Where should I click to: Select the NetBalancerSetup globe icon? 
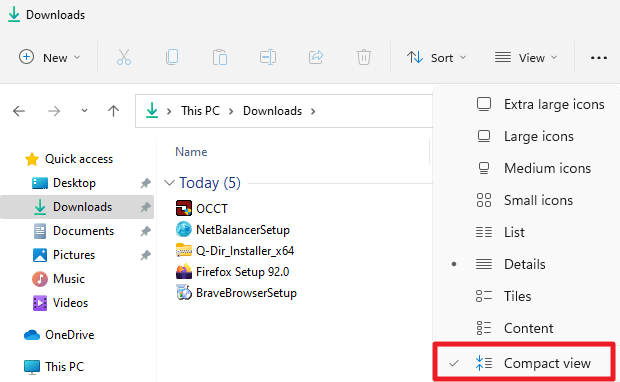coord(184,229)
